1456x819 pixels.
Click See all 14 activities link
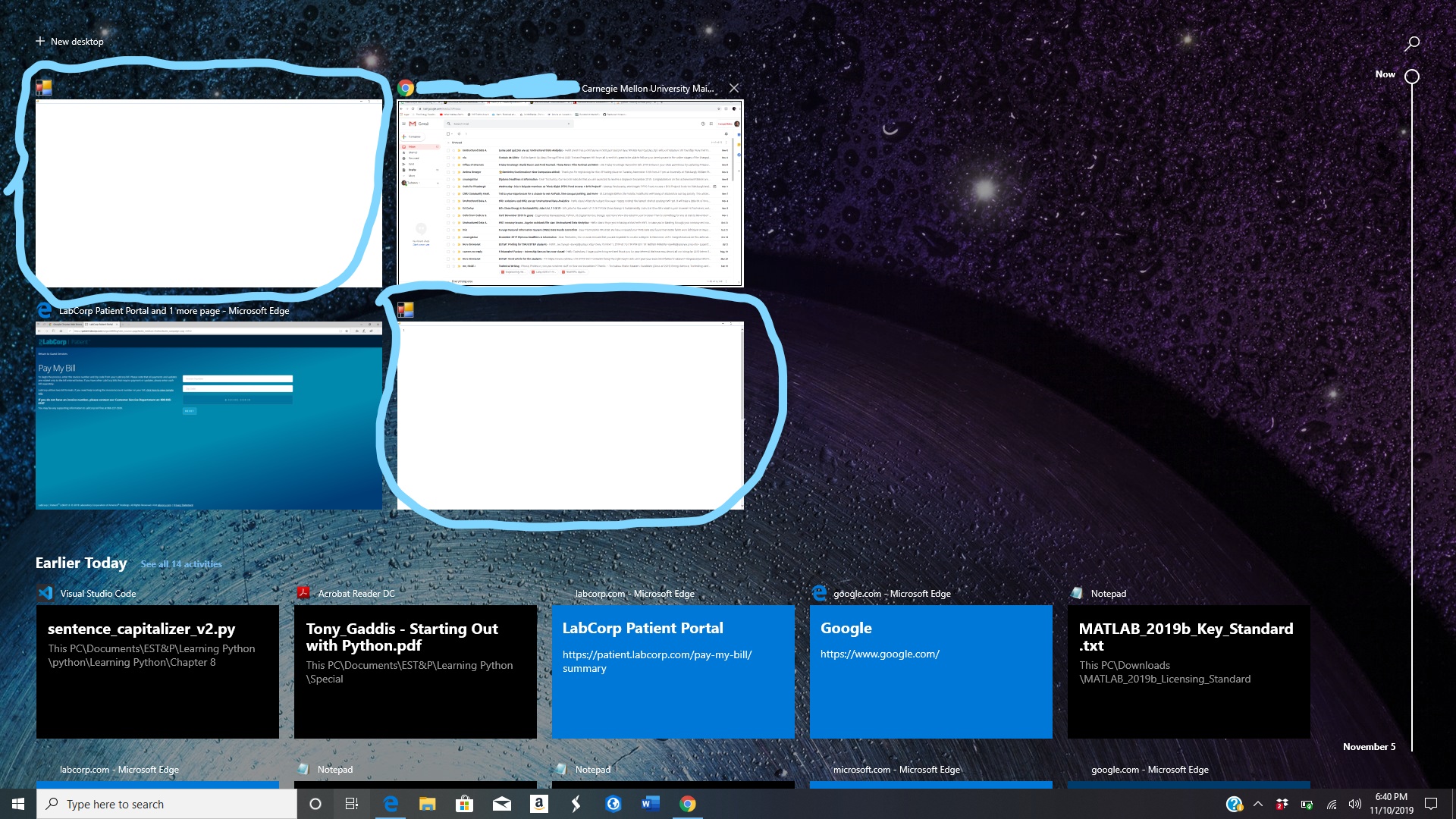[x=181, y=563]
